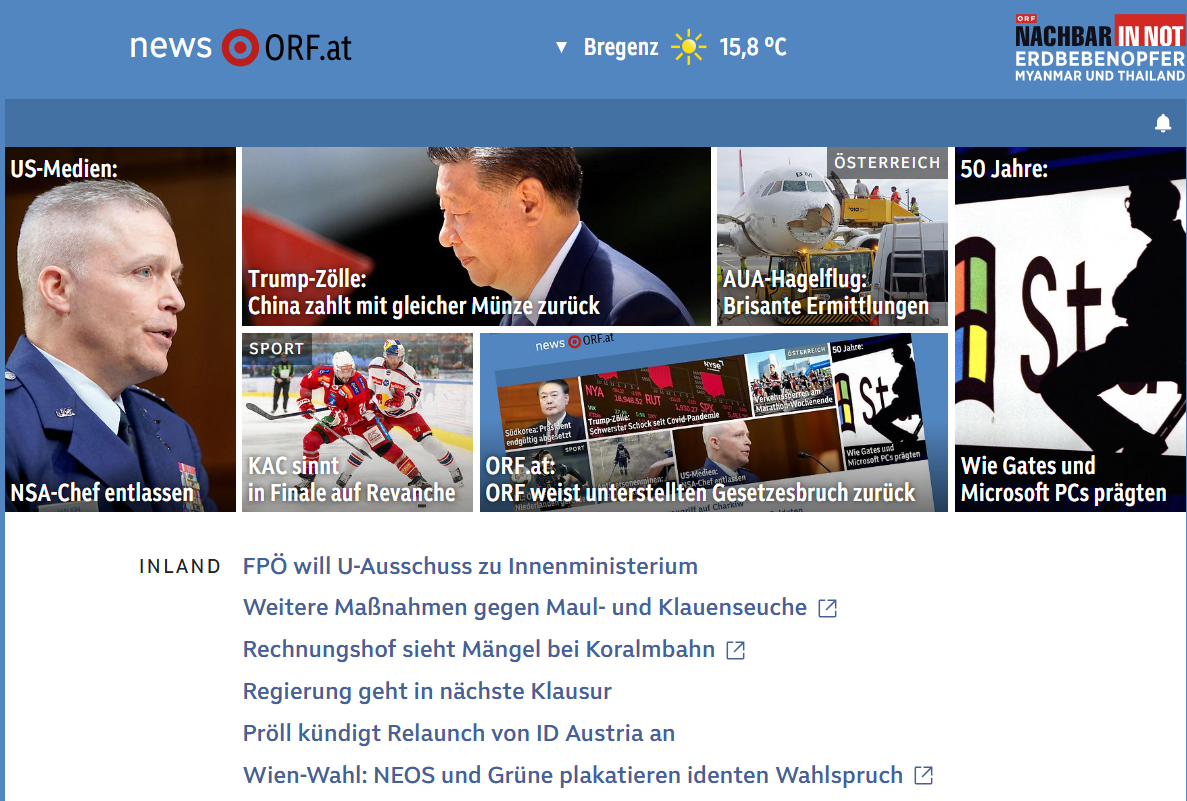The width and height of the screenshot is (1187, 801).
Task: Open ORF weist unterstellten Gesetzesbruch zurück tile
Action: 714,422
